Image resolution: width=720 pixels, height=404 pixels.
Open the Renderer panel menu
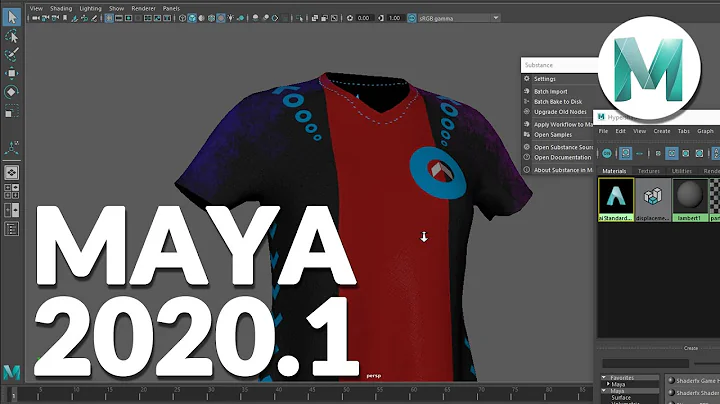(x=143, y=8)
